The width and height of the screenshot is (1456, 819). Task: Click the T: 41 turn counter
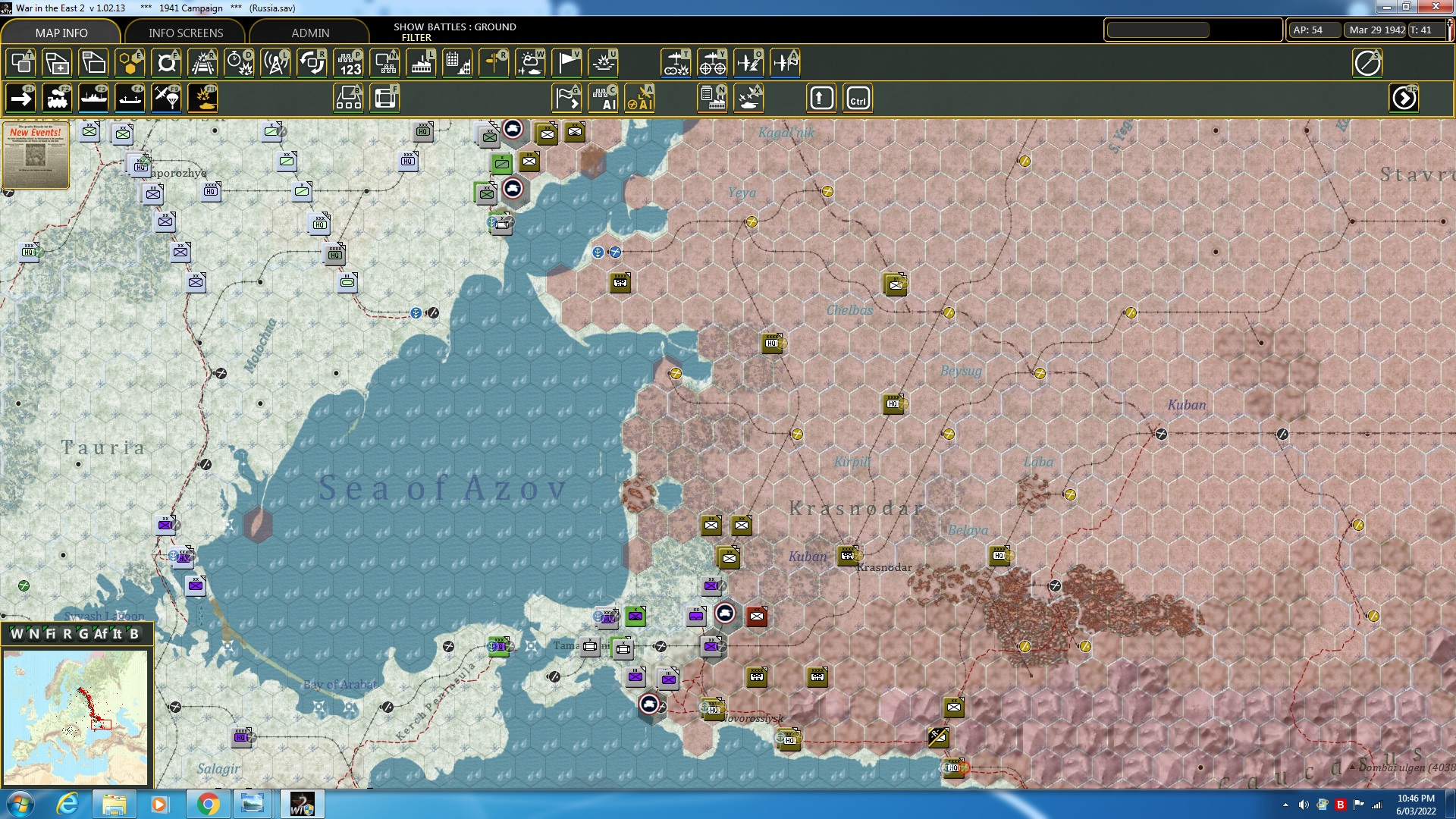click(1426, 30)
